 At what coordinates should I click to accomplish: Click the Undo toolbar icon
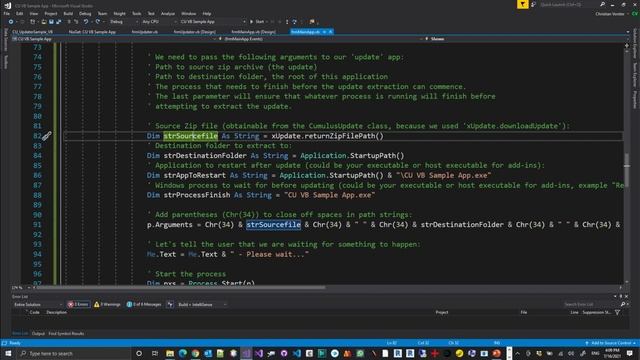[x=86, y=22]
